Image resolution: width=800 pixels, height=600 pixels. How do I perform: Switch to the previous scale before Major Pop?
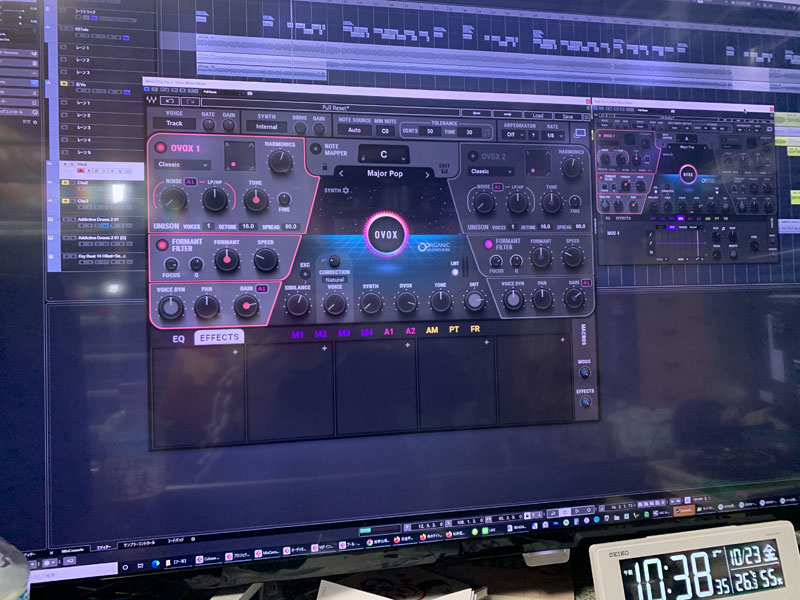341,173
